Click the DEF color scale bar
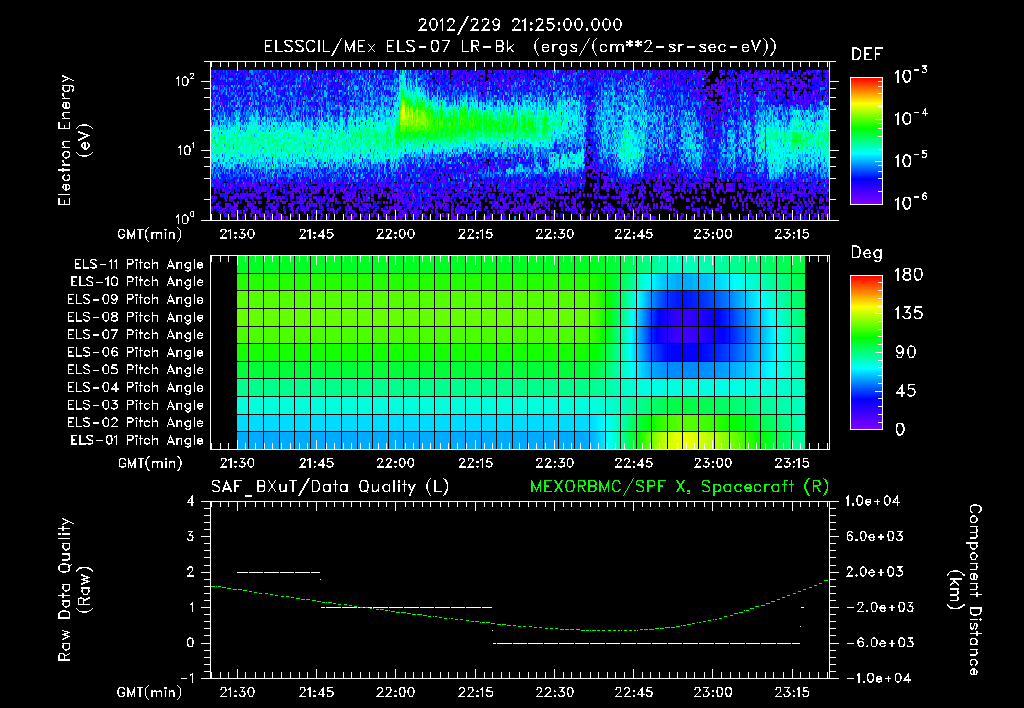This screenshot has width=1024, height=708. coord(866,141)
